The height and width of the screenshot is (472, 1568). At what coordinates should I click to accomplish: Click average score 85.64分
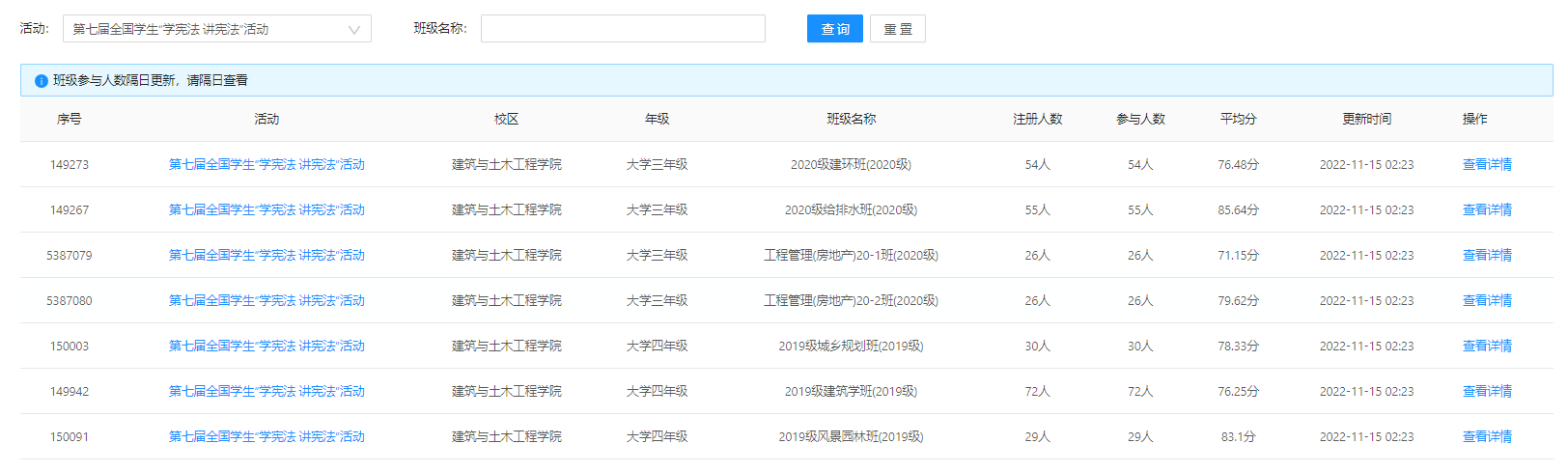1239,209
